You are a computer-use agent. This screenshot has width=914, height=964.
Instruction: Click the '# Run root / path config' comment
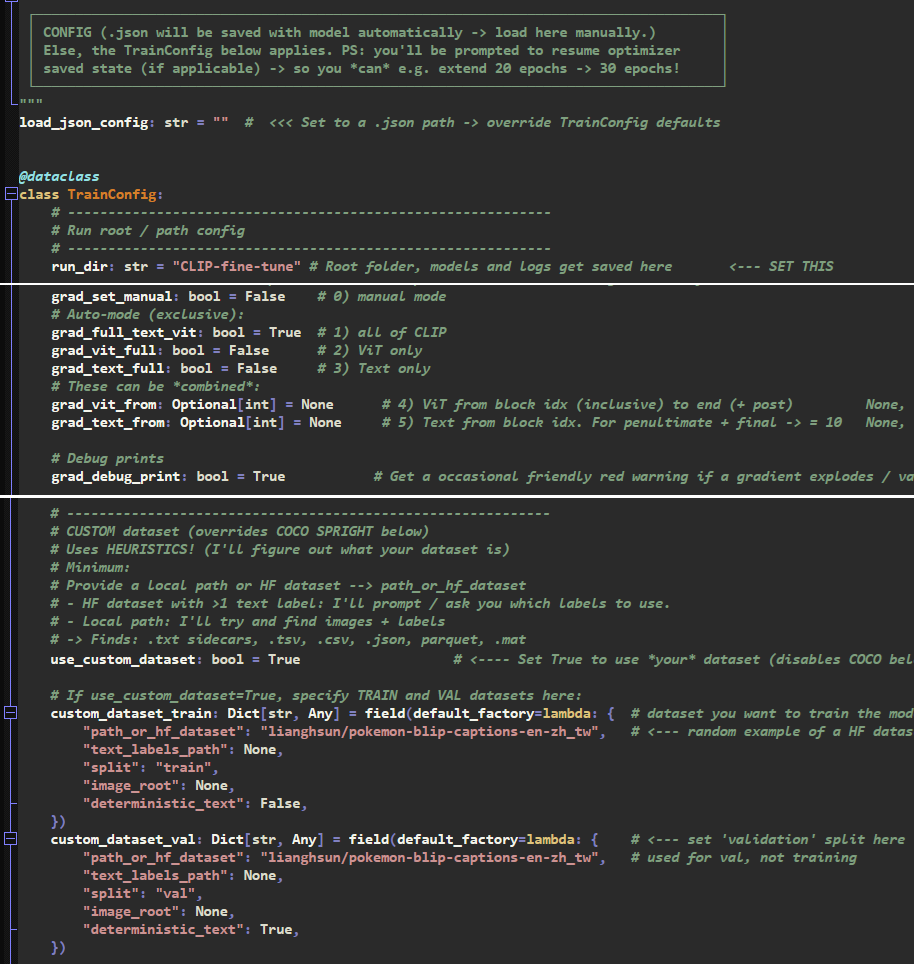(x=148, y=231)
